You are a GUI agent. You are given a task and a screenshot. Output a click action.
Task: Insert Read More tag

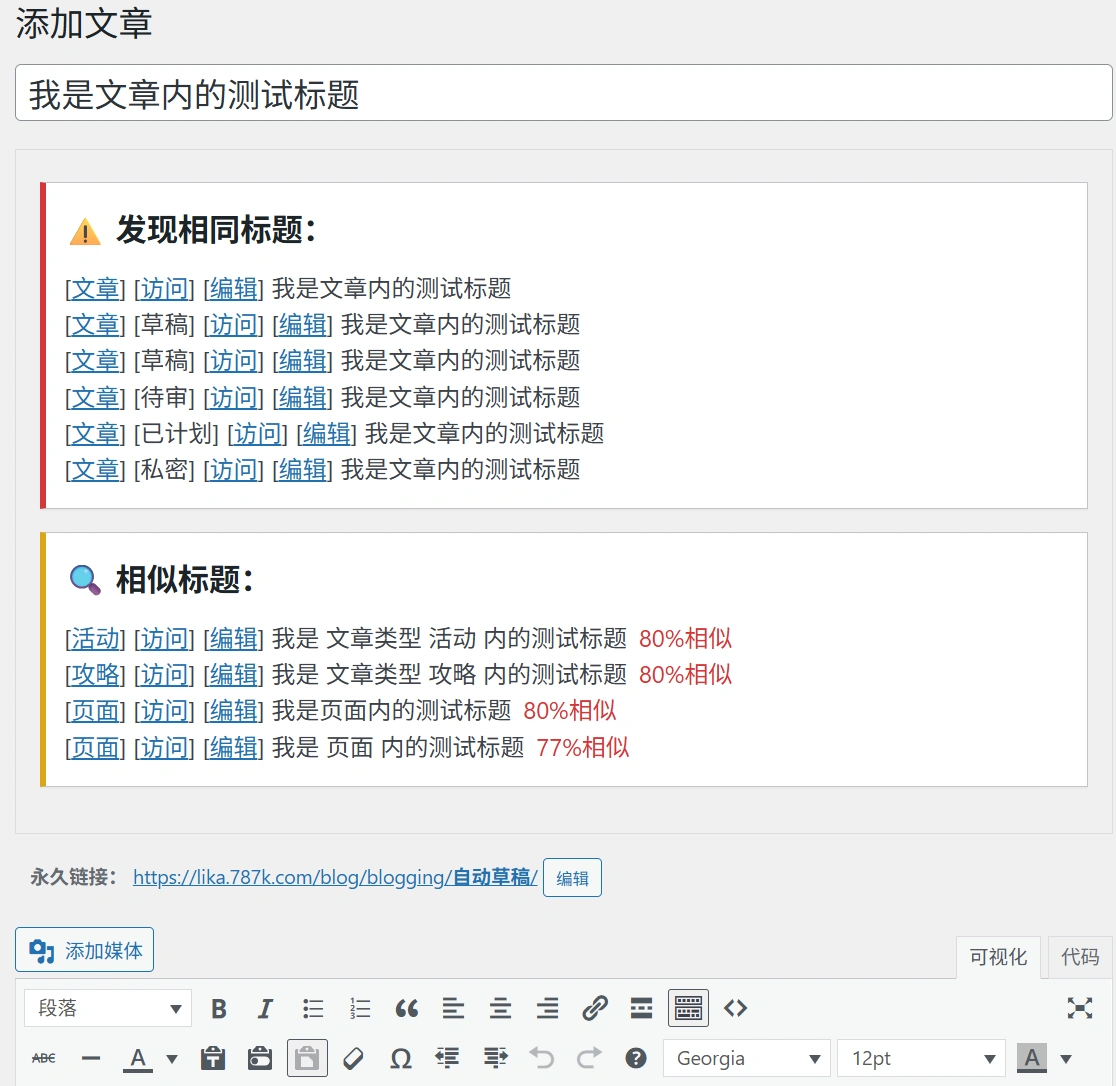pyautogui.click(x=641, y=1008)
